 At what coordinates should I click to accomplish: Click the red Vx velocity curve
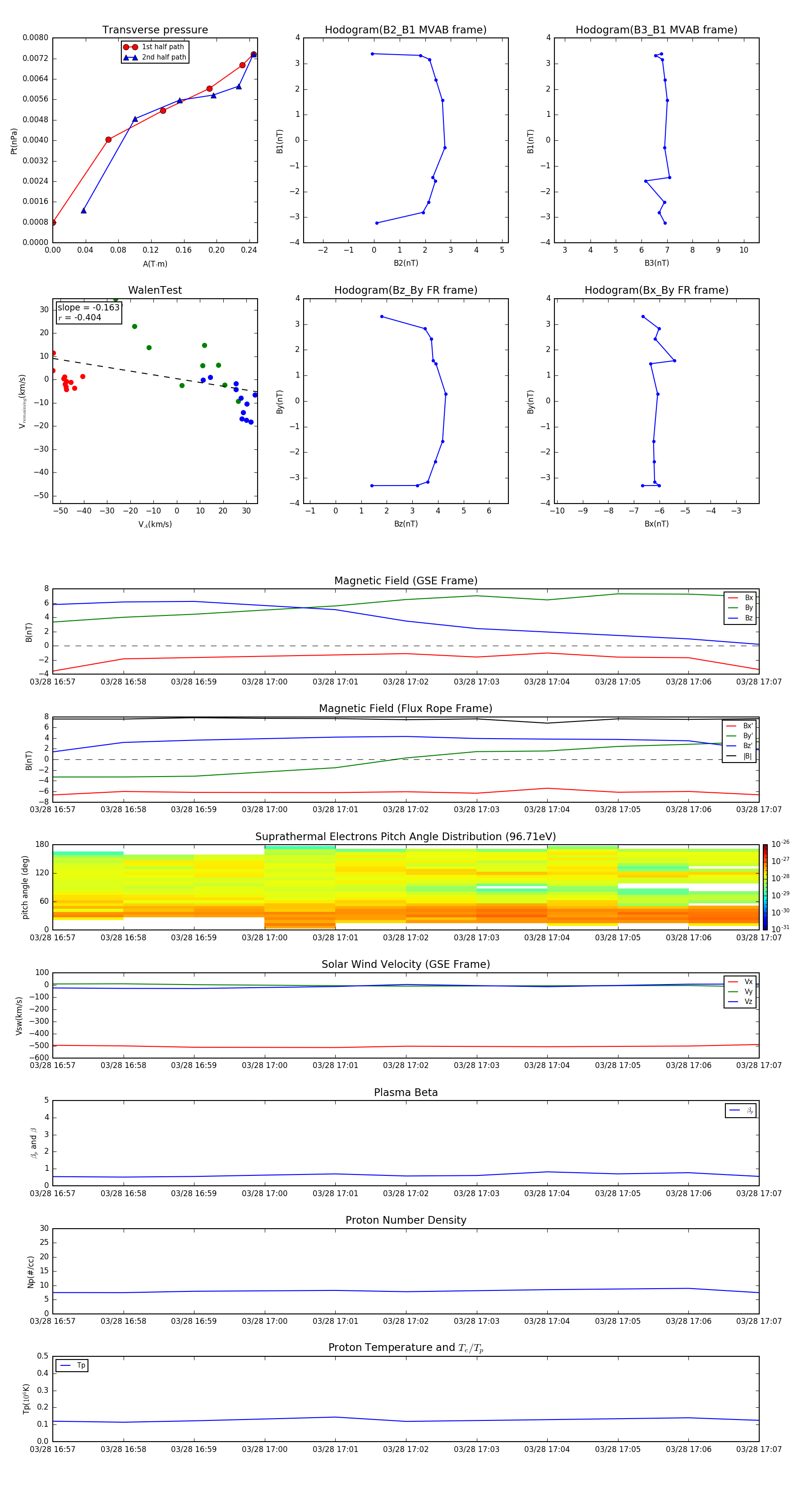pyautogui.click(x=406, y=1046)
